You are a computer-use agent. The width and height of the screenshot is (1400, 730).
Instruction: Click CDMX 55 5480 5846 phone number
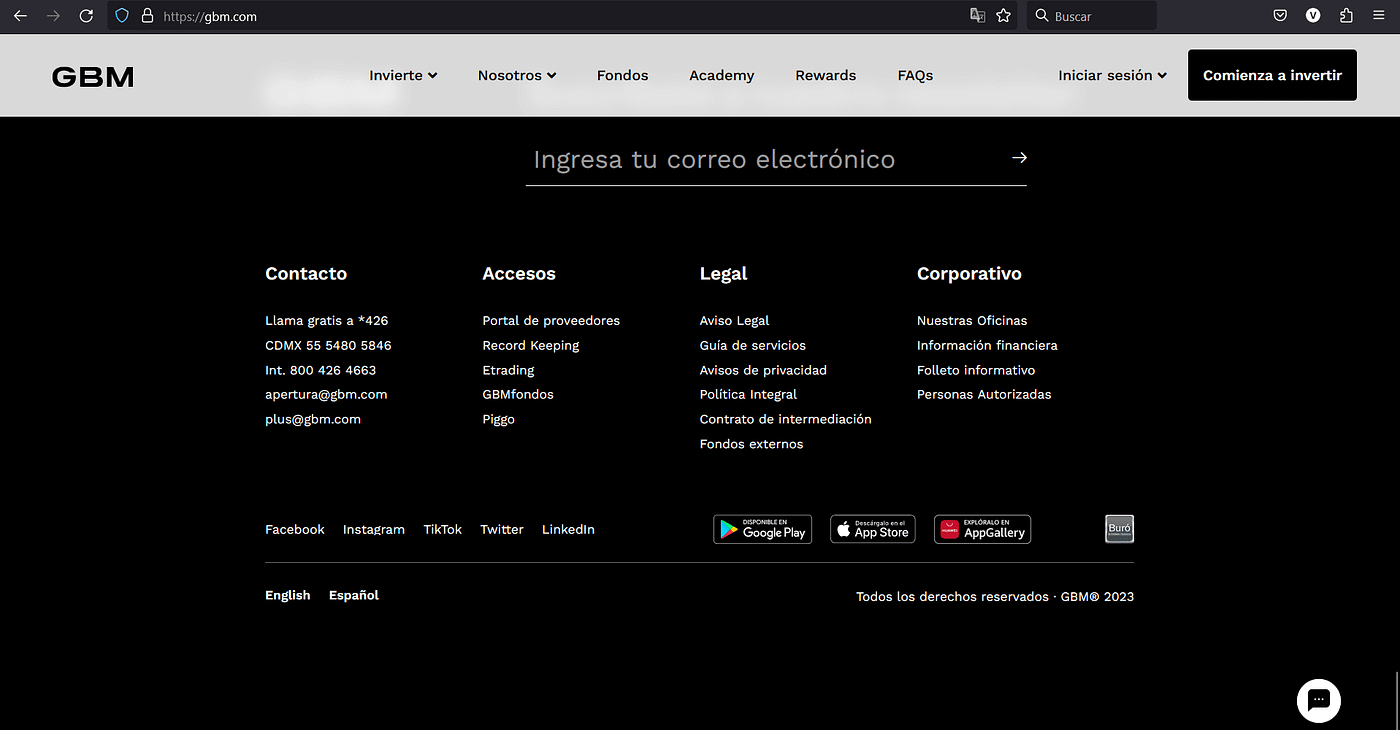pos(328,345)
